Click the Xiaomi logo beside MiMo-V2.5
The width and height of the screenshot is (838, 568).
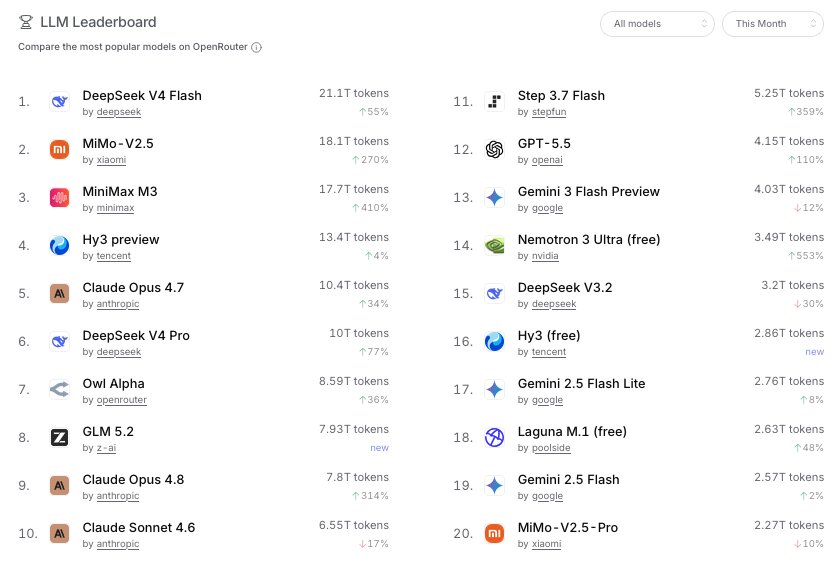59,149
